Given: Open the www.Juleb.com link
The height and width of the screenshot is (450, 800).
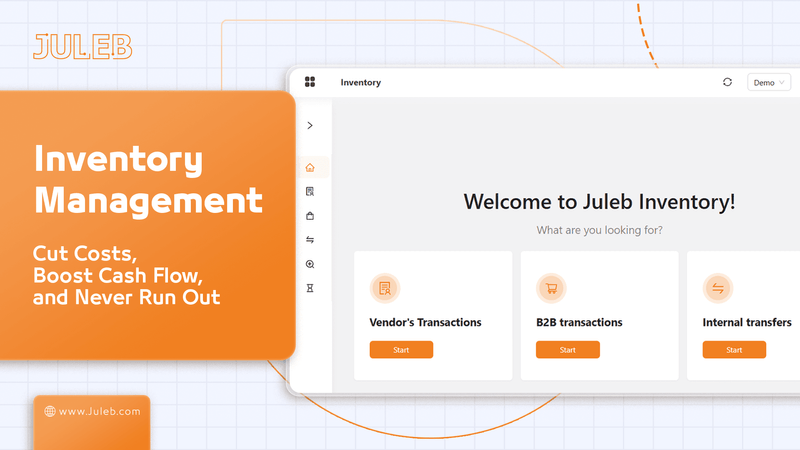Looking at the screenshot, I should (x=99, y=411).
